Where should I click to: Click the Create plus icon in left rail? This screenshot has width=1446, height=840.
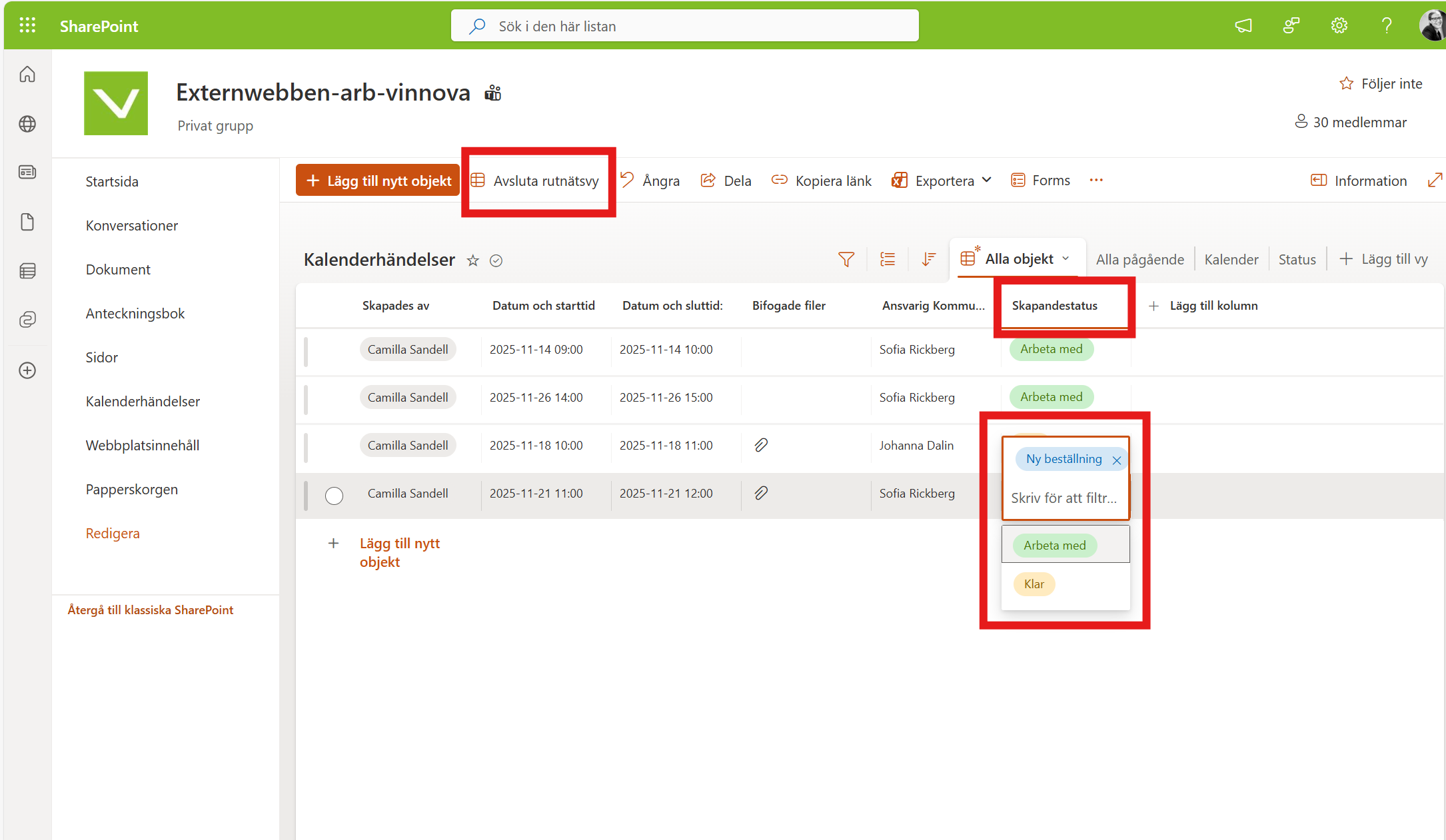pos(27,370)
